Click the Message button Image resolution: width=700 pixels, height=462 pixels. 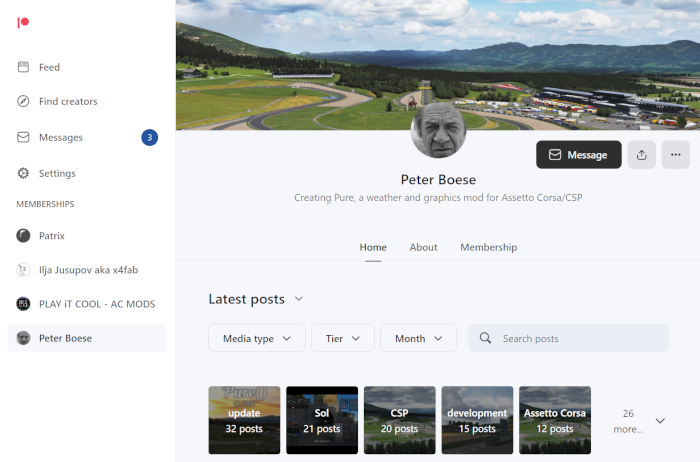[579, 154]
